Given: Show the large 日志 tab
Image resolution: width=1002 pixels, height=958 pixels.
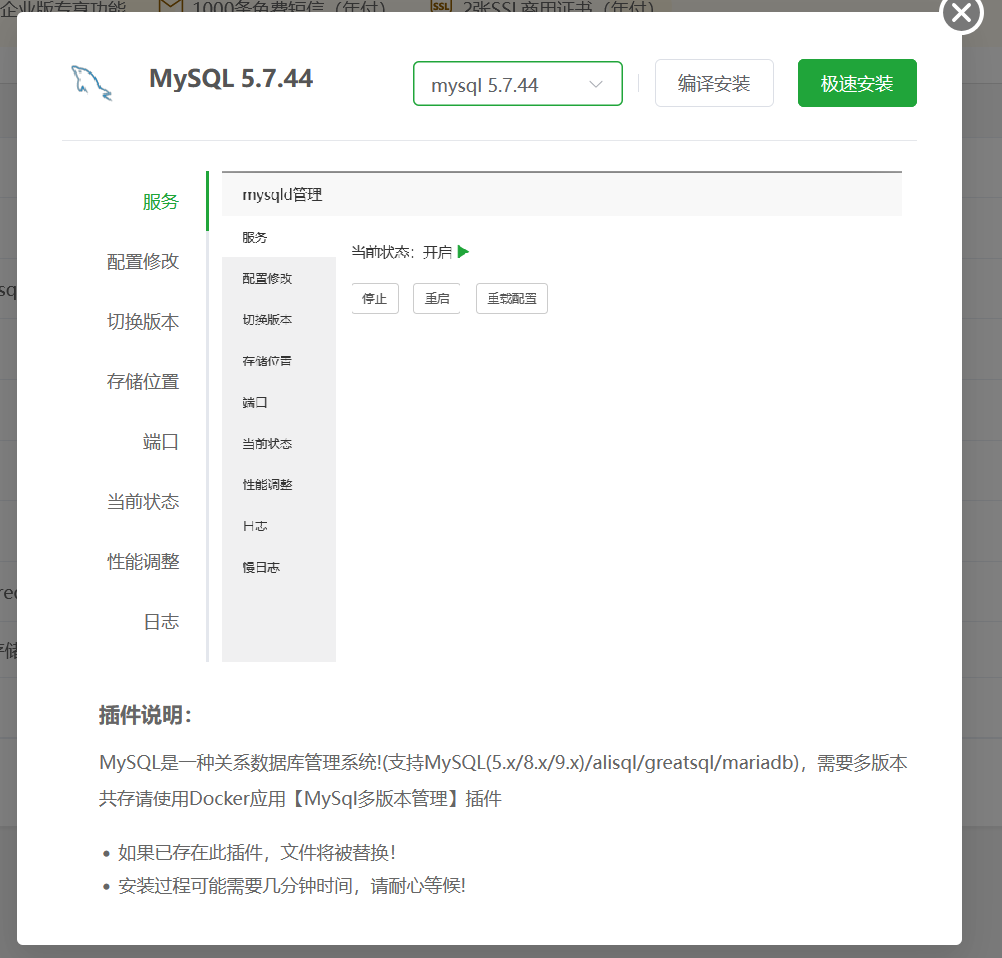Looking at the screenshot, I should coord(160,622).
